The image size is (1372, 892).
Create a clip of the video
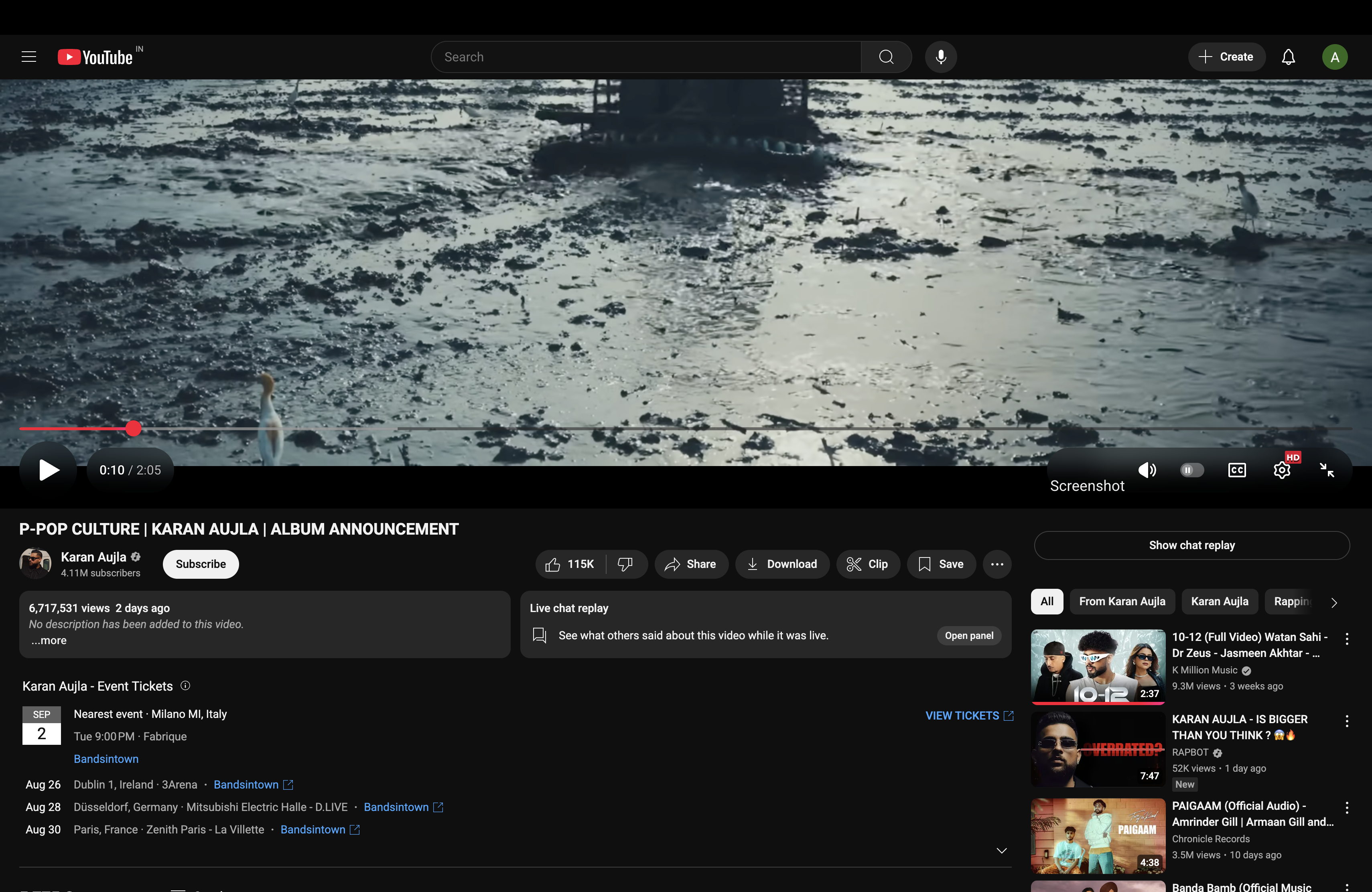(868, 564)
